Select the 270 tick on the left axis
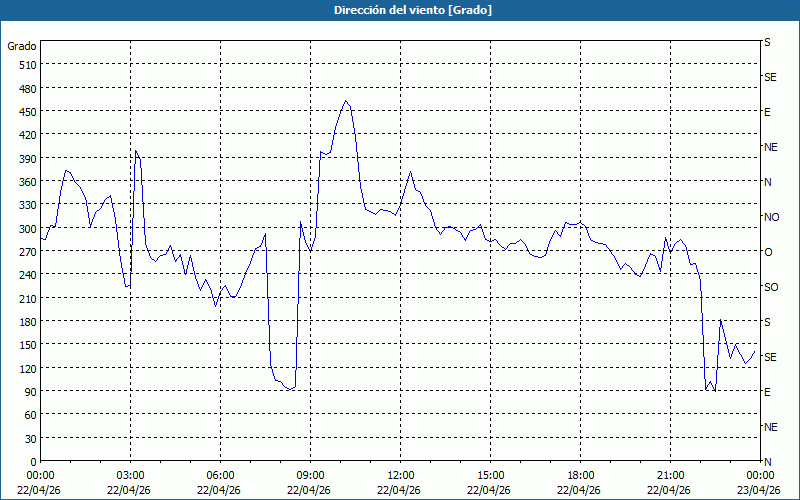 point(25,251)
